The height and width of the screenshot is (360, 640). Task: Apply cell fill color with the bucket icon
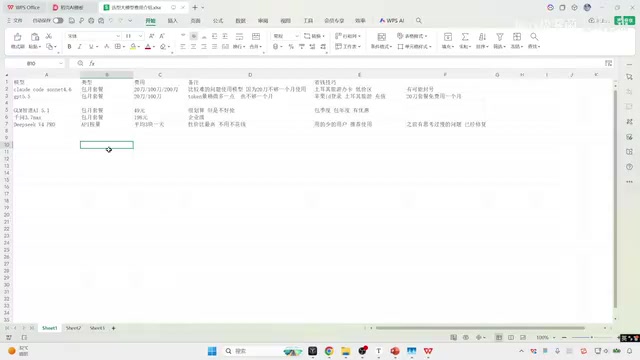pos(133,47)
